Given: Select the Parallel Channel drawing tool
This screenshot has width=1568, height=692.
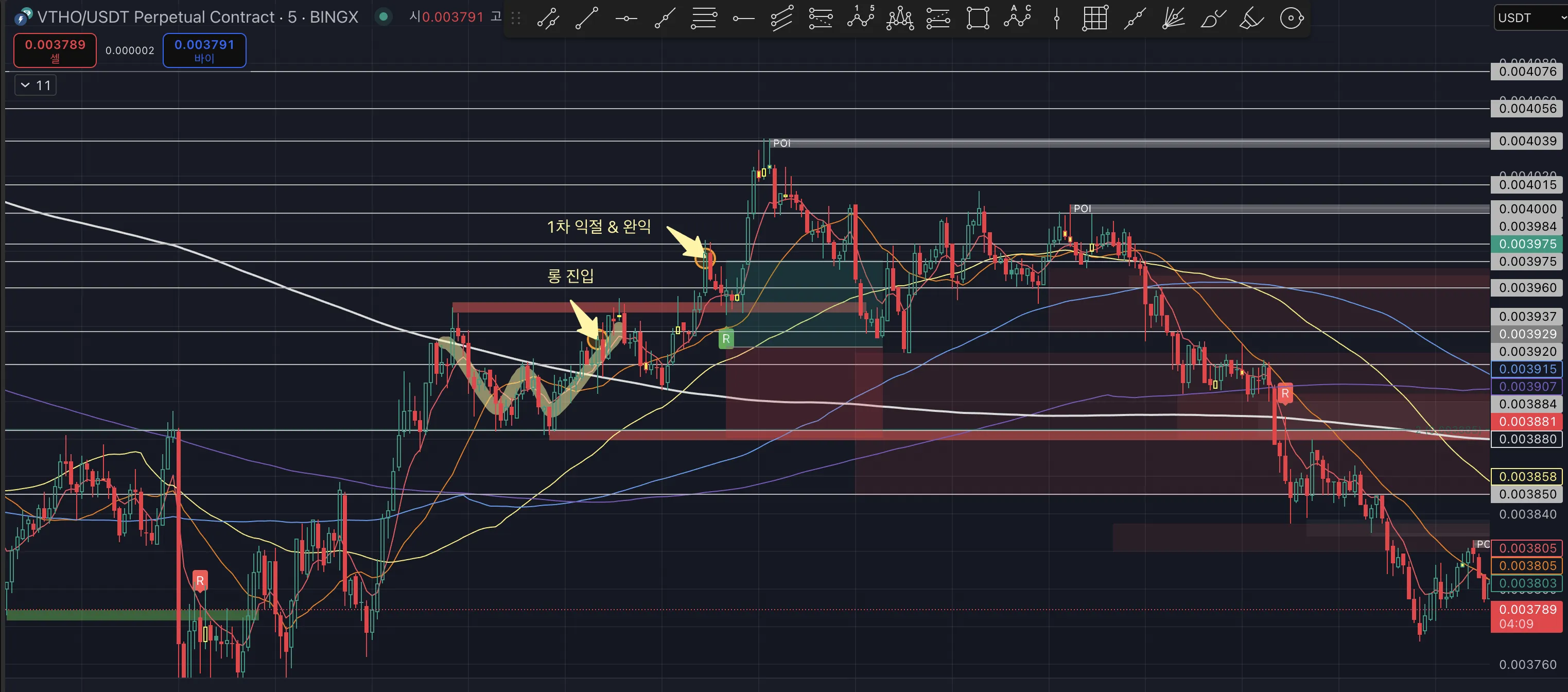Looking at the screenshot, I should click(x=548, y=18).
